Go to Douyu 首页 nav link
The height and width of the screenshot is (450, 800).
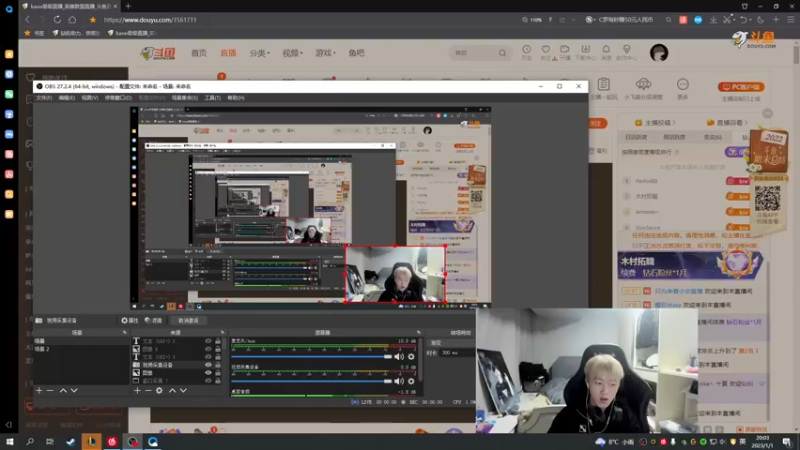pos(199,53)
